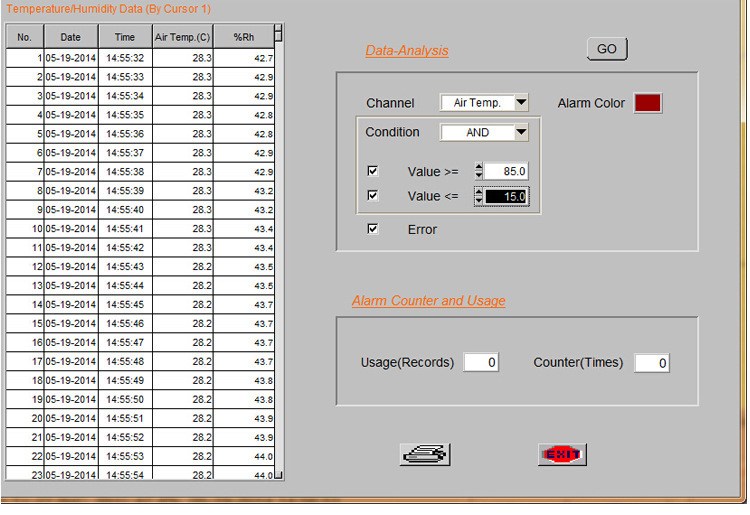Click the Usage(Records) field
This screenshot has width=750, height=515.
tap(480, 363)
